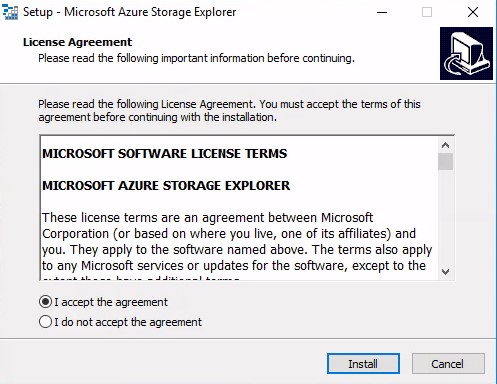
Task: Click the Cancel button
Action: click(448, 364)
